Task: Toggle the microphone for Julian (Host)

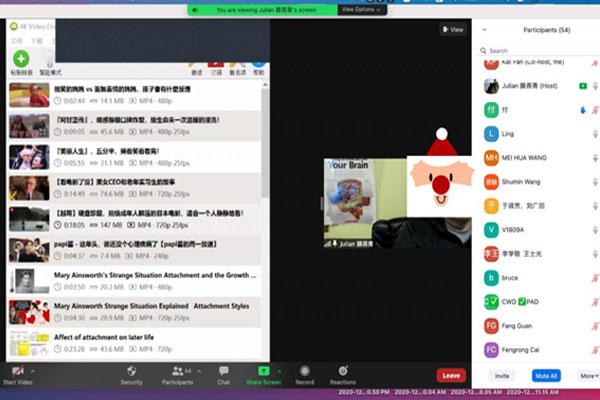Action: click(595, 86)
